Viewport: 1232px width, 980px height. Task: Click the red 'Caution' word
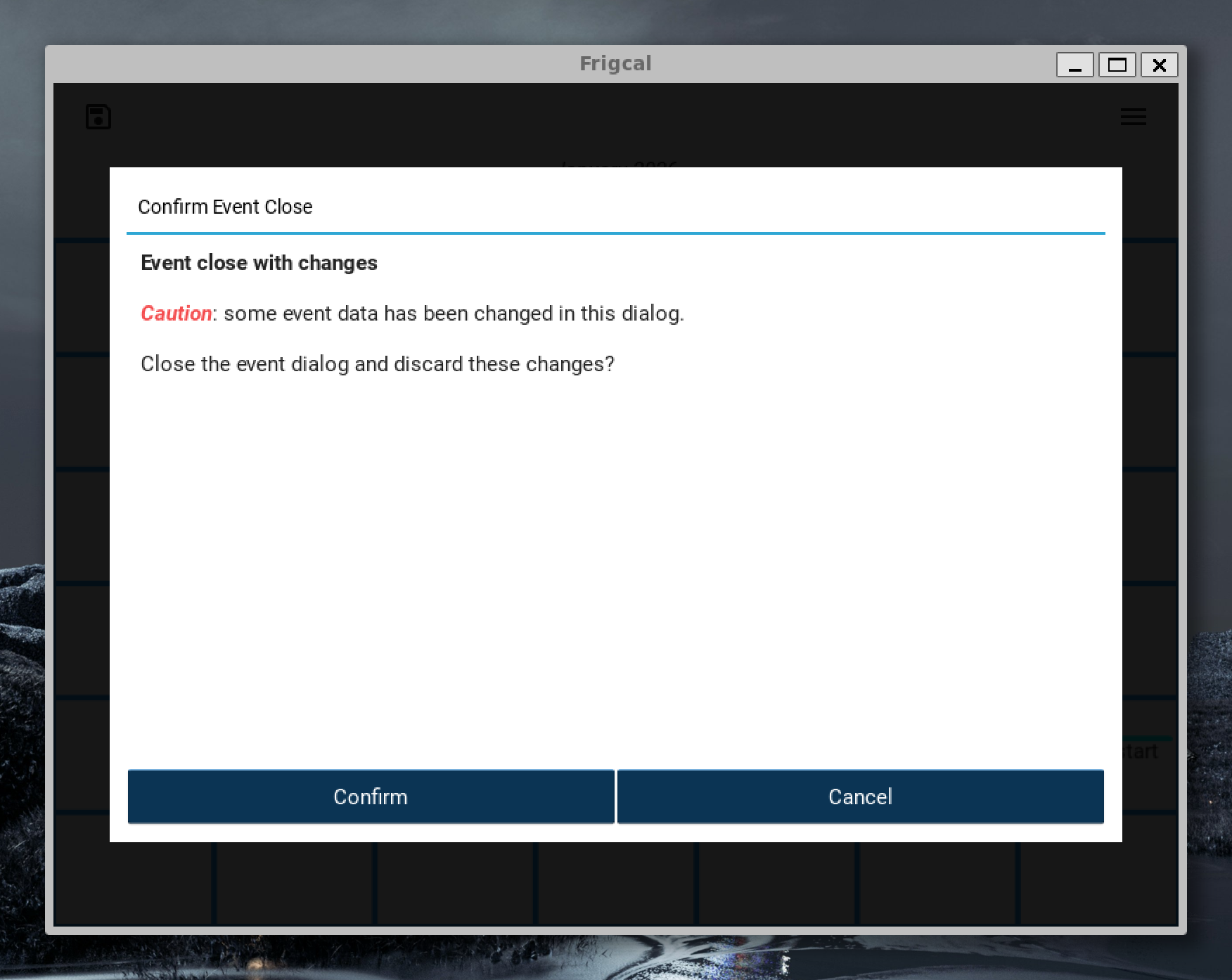177,313
